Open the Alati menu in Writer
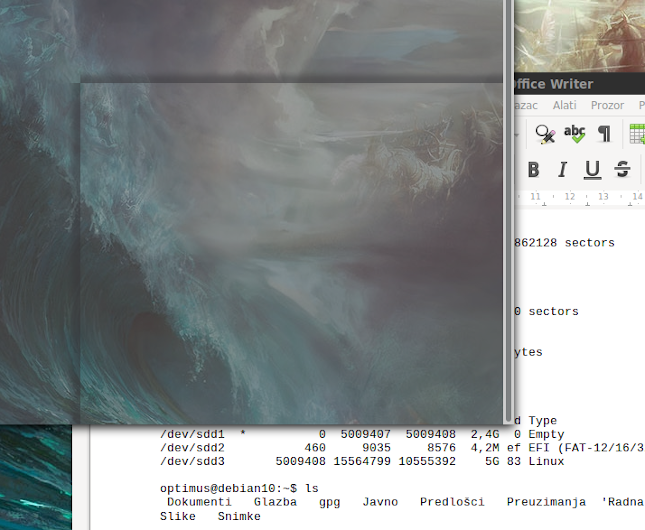645x530 pixels. pyautogui.click(x=564, y=105)
